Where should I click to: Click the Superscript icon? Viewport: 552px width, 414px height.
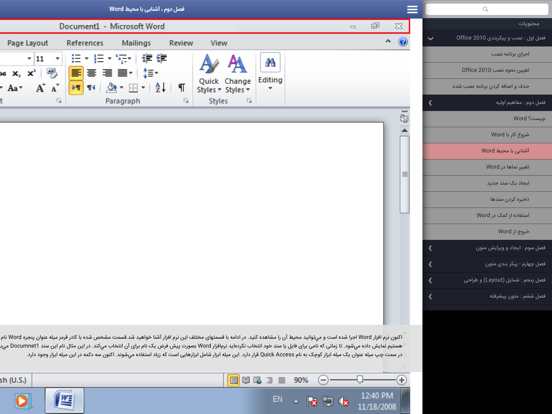tap(32, 73)
